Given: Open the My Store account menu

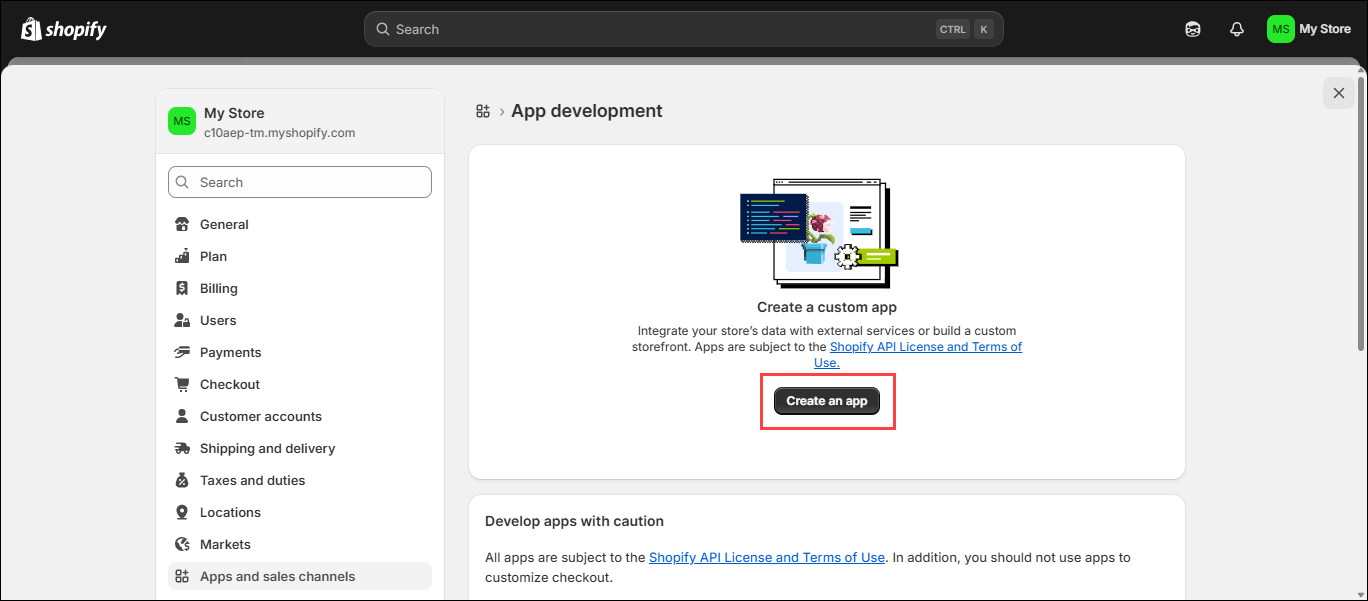Looking at the screenshot, I should (1309, 29).
